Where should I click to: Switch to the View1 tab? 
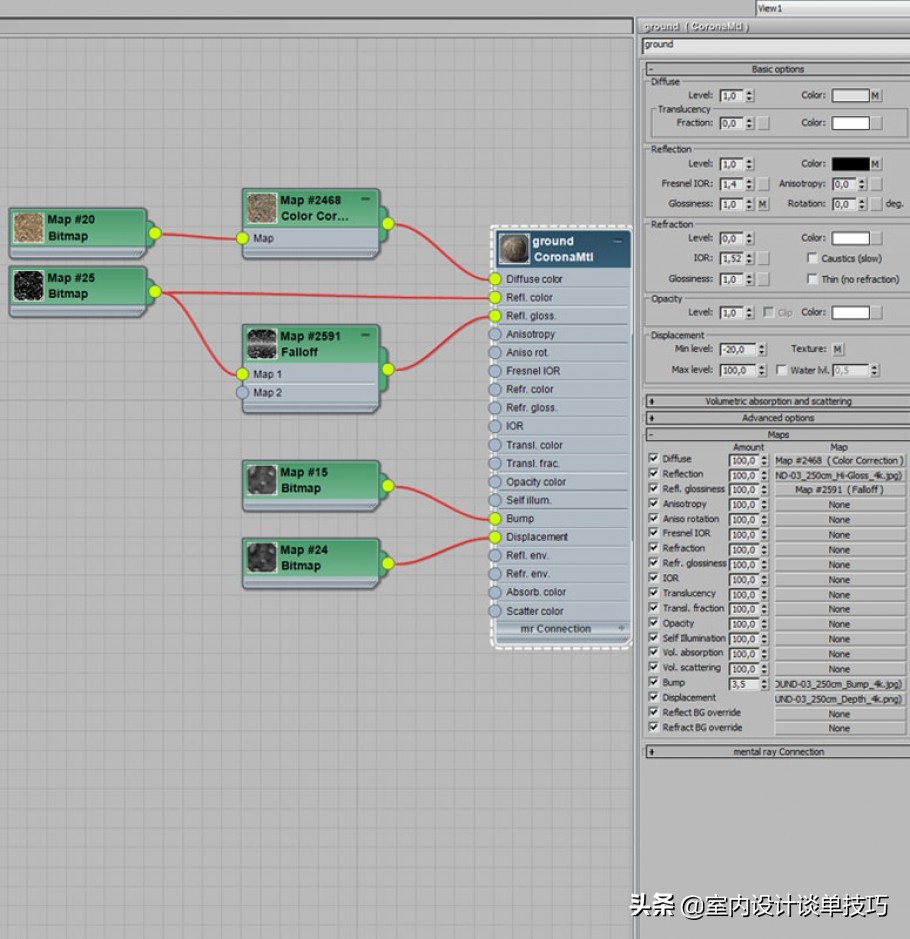click(770, 8)
